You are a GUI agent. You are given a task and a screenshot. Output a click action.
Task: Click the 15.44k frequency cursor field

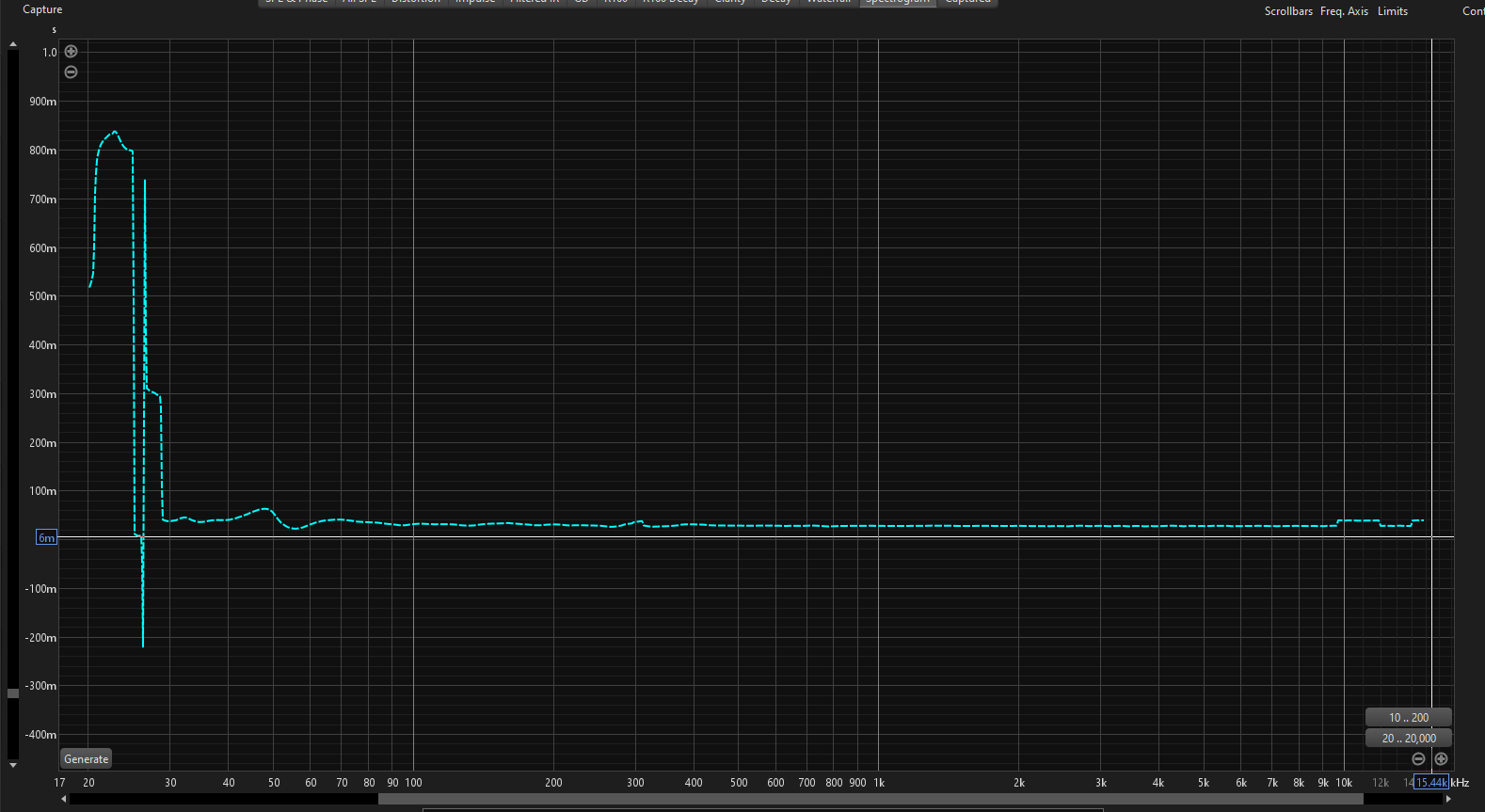pos(1430,782)
